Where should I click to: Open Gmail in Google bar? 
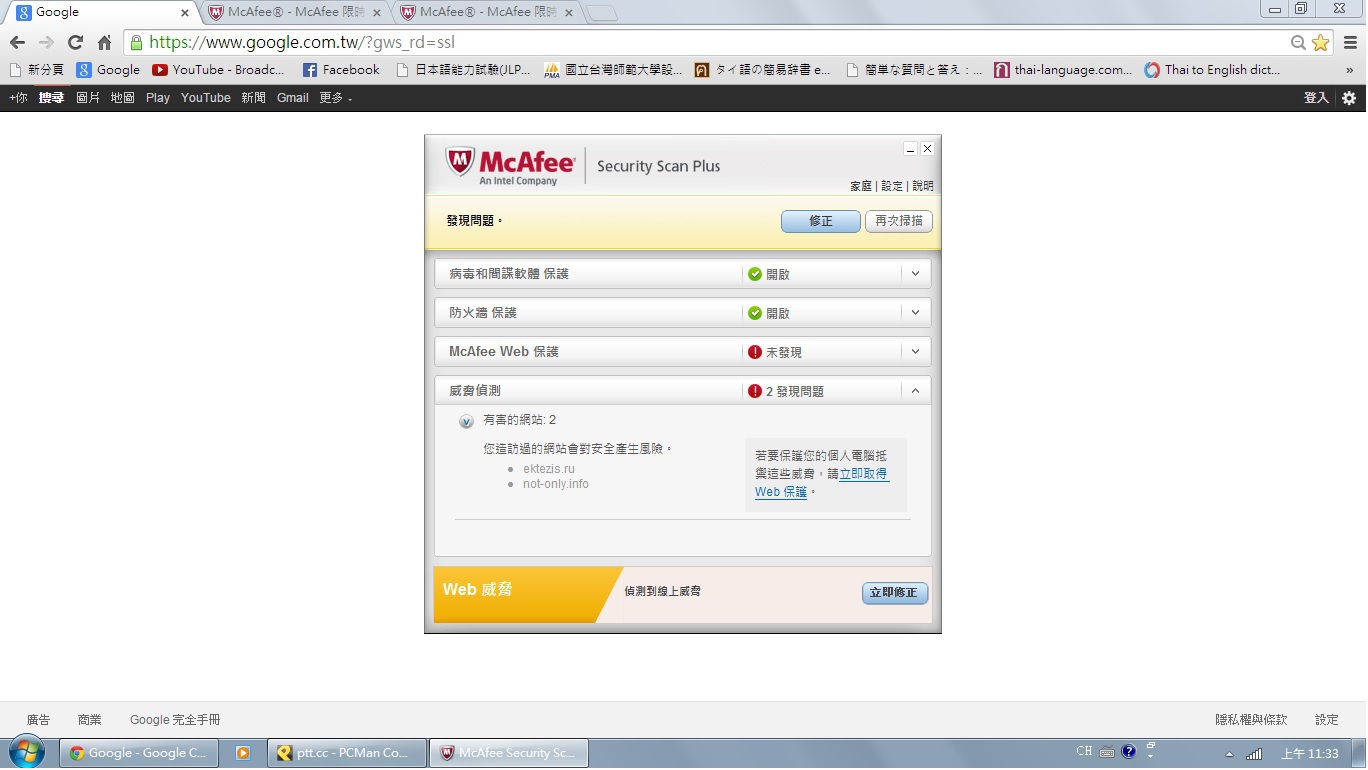pos(292,98)
